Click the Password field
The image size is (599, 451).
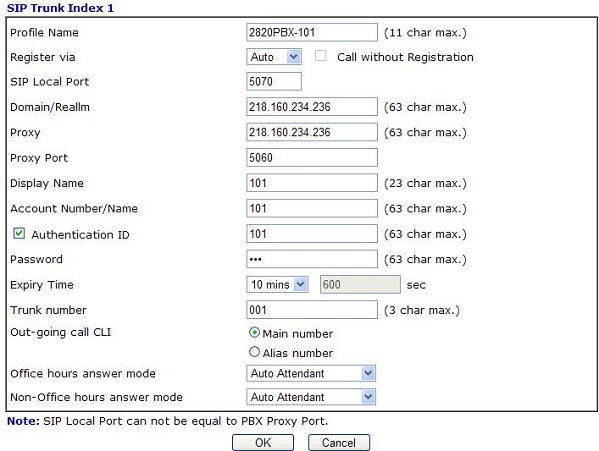[x=312, y=259]
